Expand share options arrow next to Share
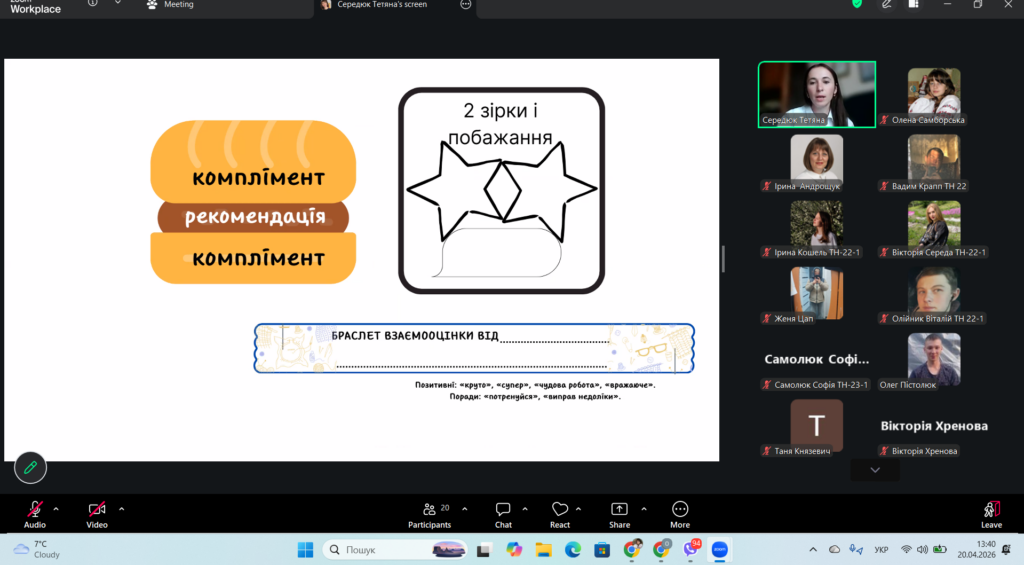The width and height of the screenshot is (1024, 565). click(x=643, y=508)
